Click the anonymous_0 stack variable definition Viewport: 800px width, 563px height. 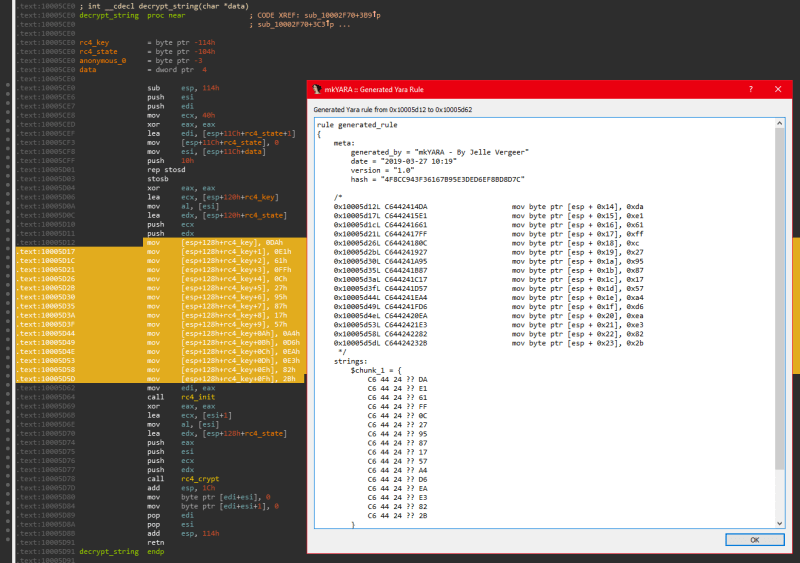103,61
